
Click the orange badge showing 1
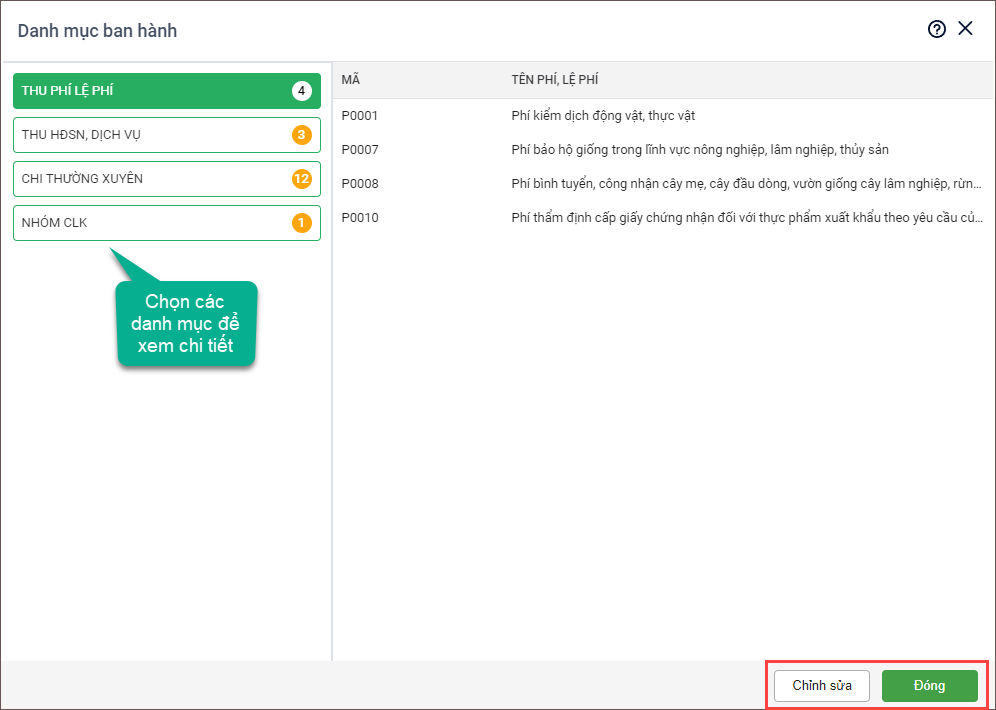[301, 223]
